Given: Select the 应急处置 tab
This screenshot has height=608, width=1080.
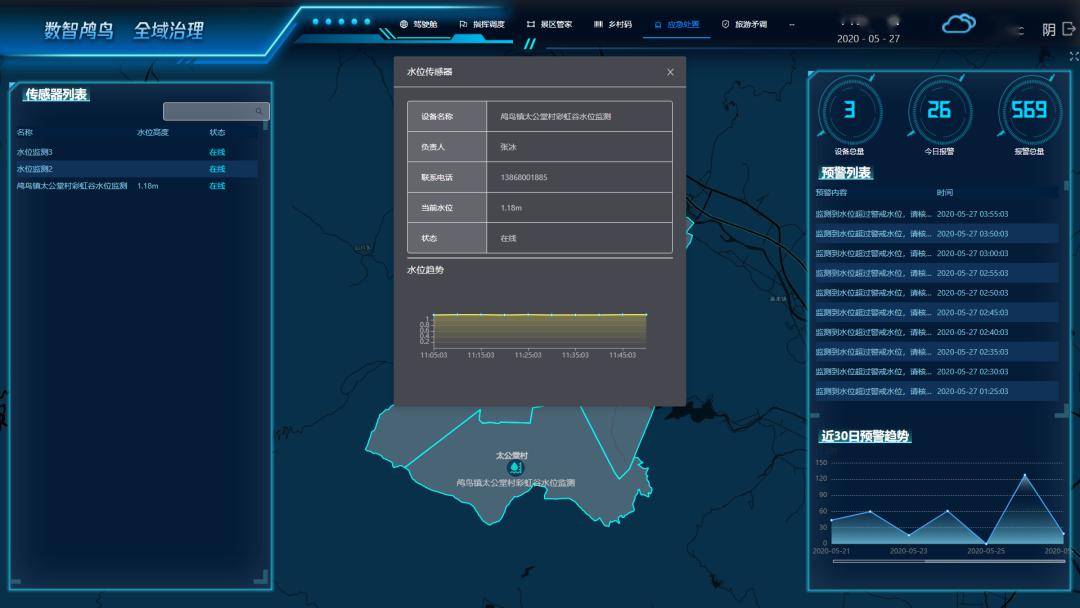Looking at the screenshot, I should (676, 24).
